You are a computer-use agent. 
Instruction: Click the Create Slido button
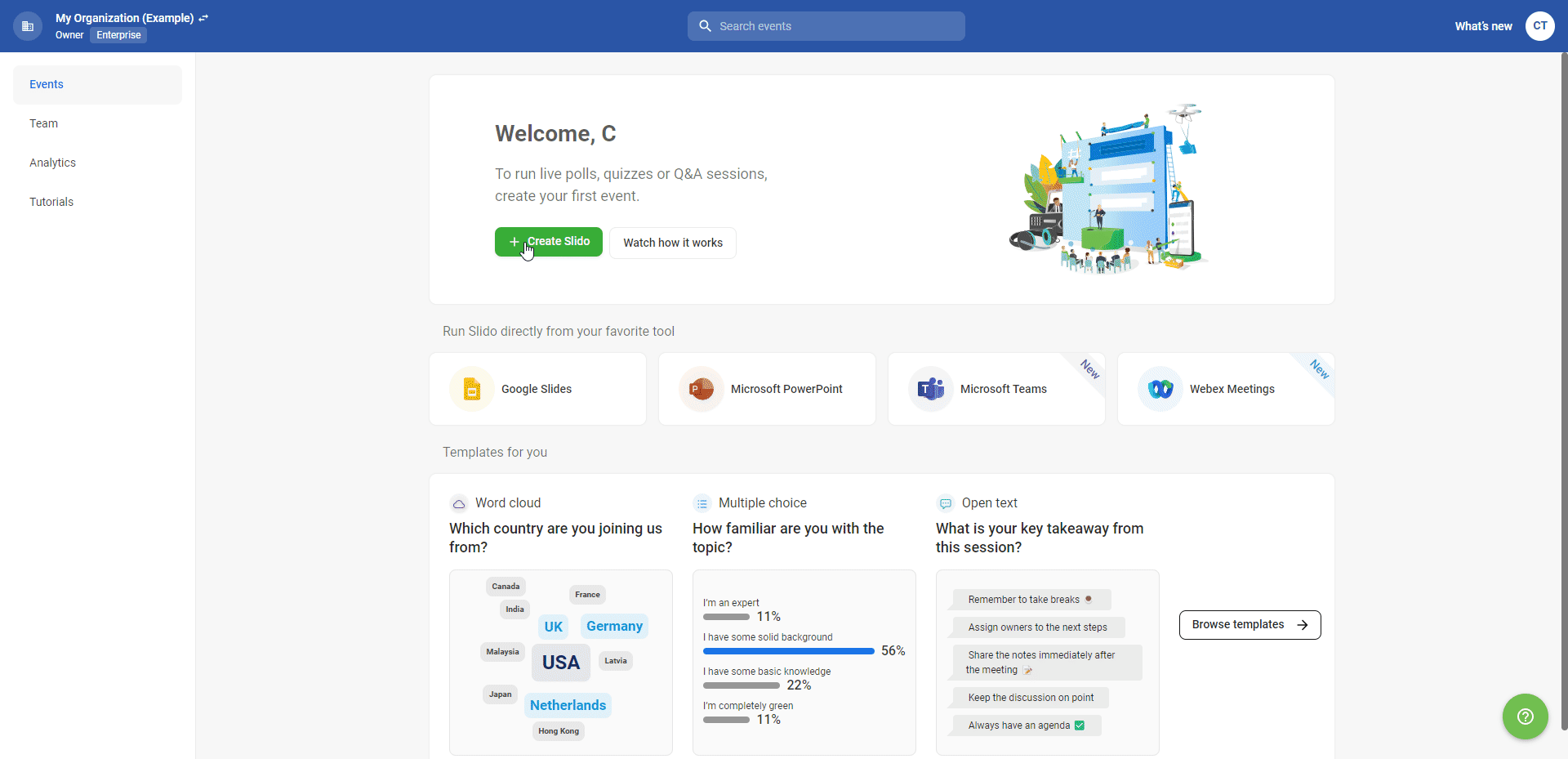point(549,242)
